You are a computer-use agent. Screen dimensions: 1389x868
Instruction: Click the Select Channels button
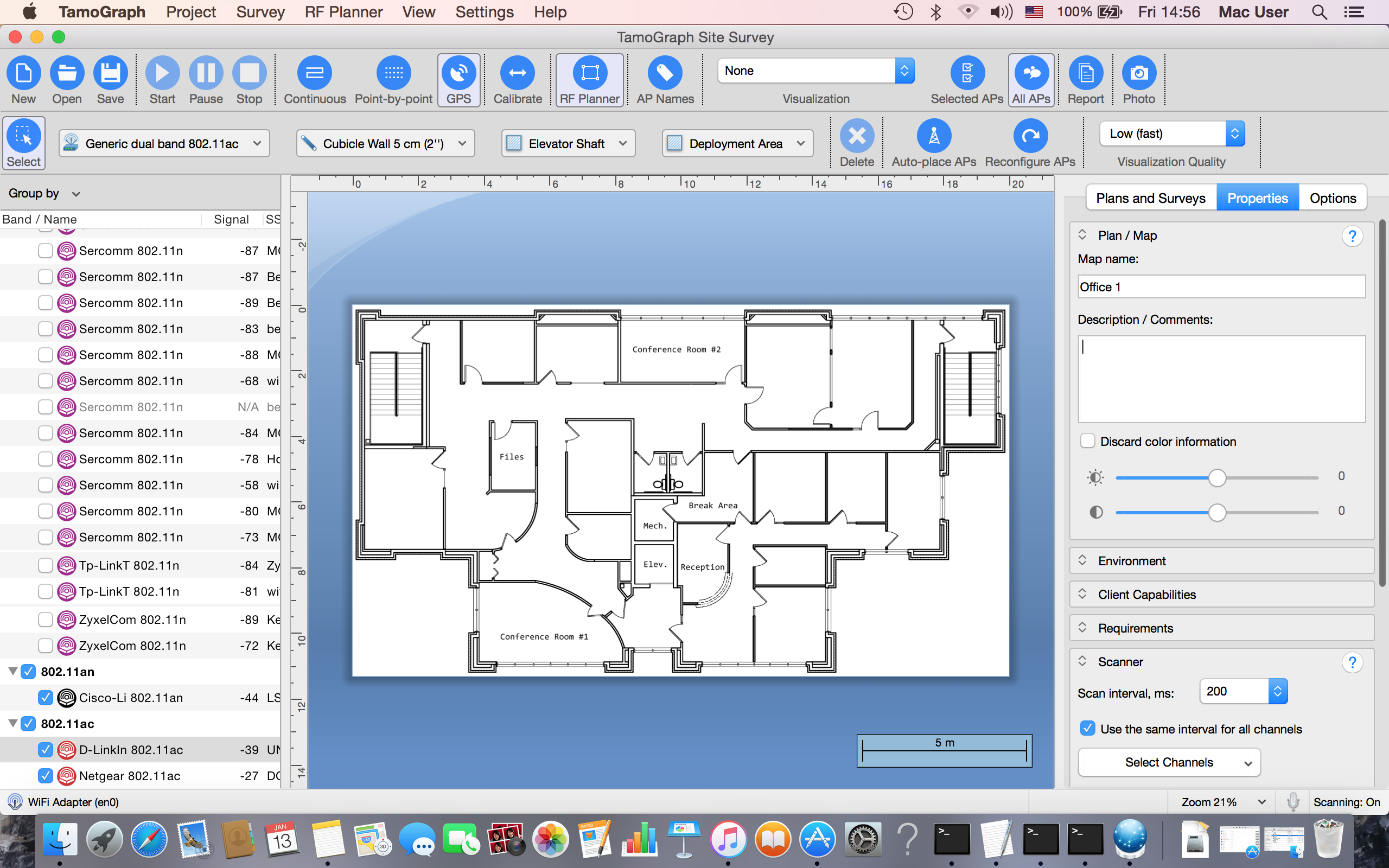point(1169,762)
